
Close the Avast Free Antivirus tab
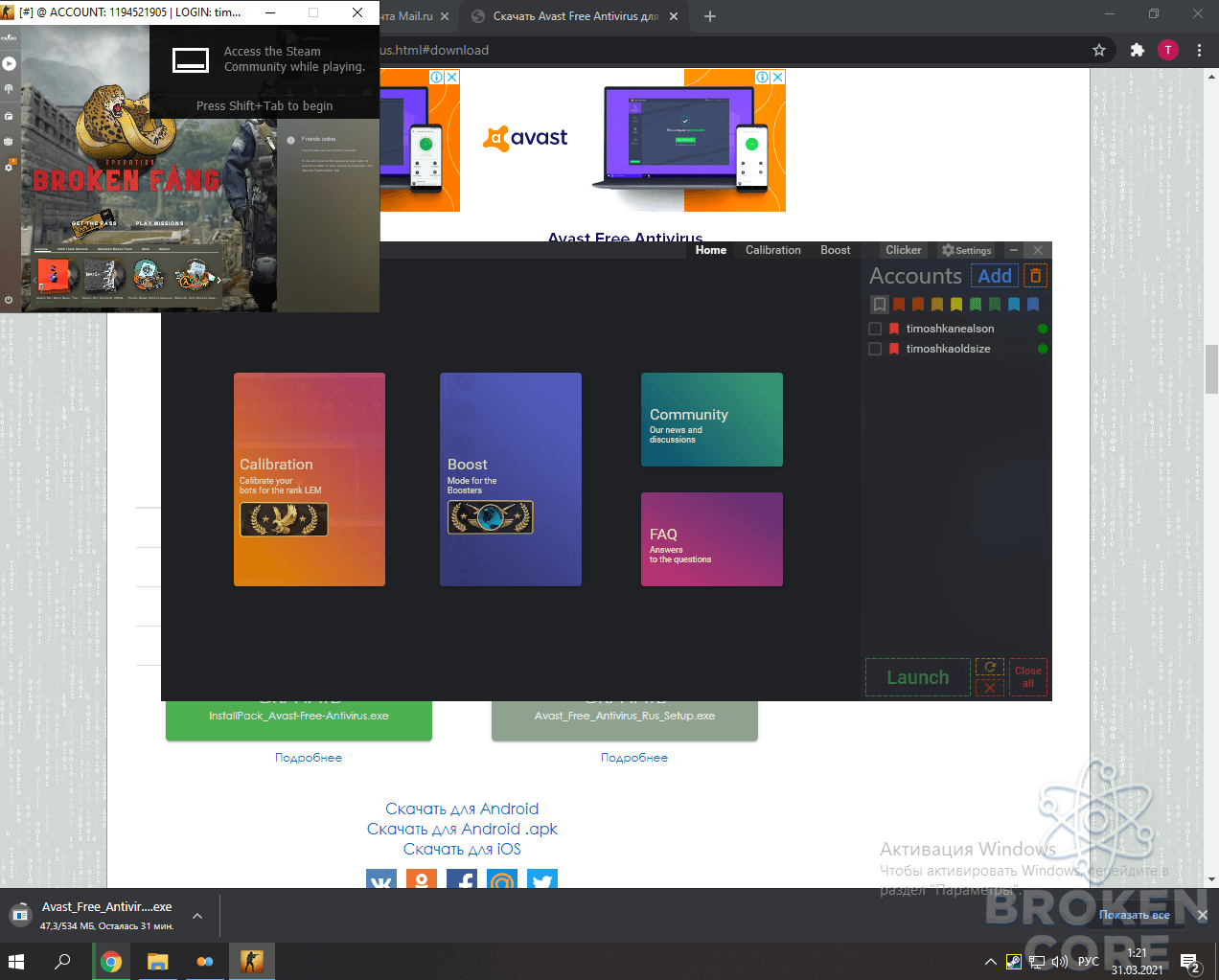pyautogui.click(x=674, y=16)
